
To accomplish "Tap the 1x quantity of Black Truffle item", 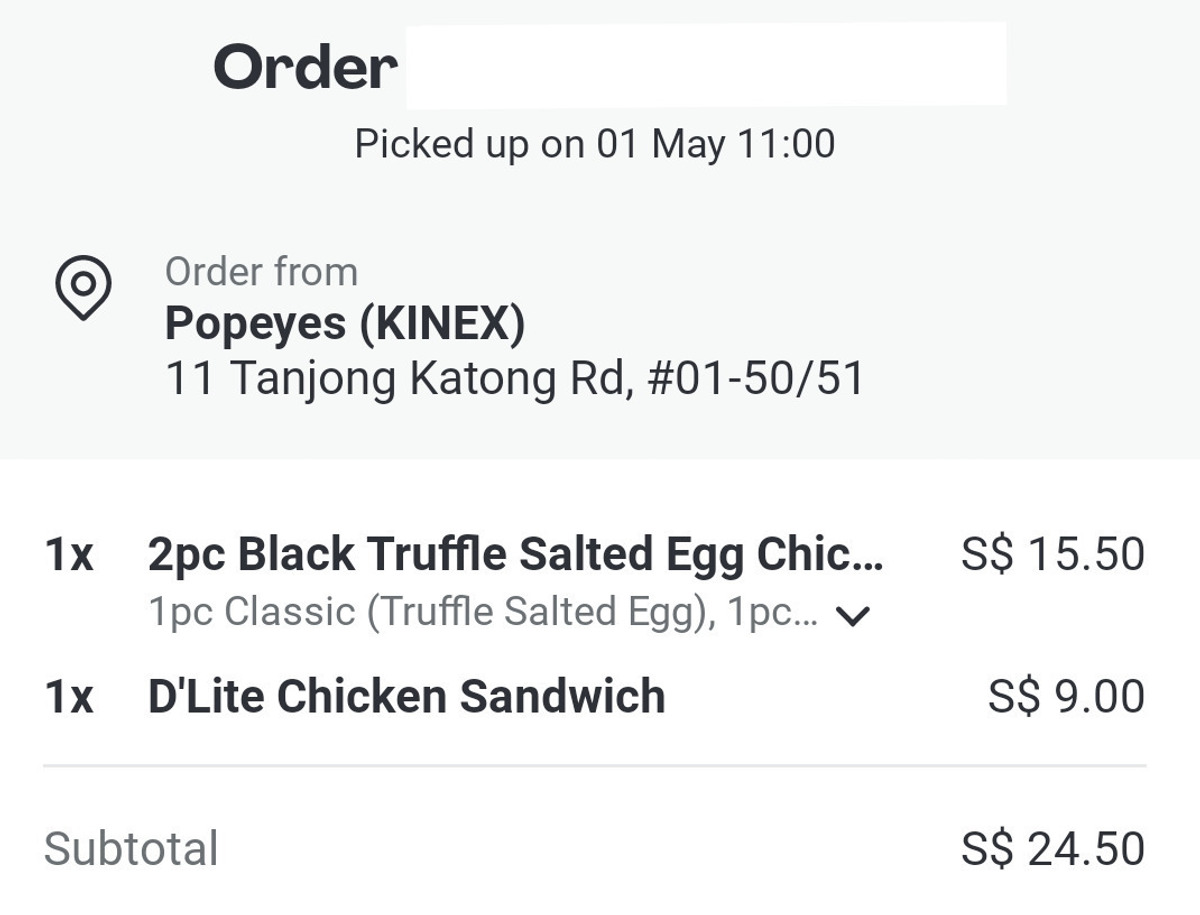I will (x=69, y=555).
